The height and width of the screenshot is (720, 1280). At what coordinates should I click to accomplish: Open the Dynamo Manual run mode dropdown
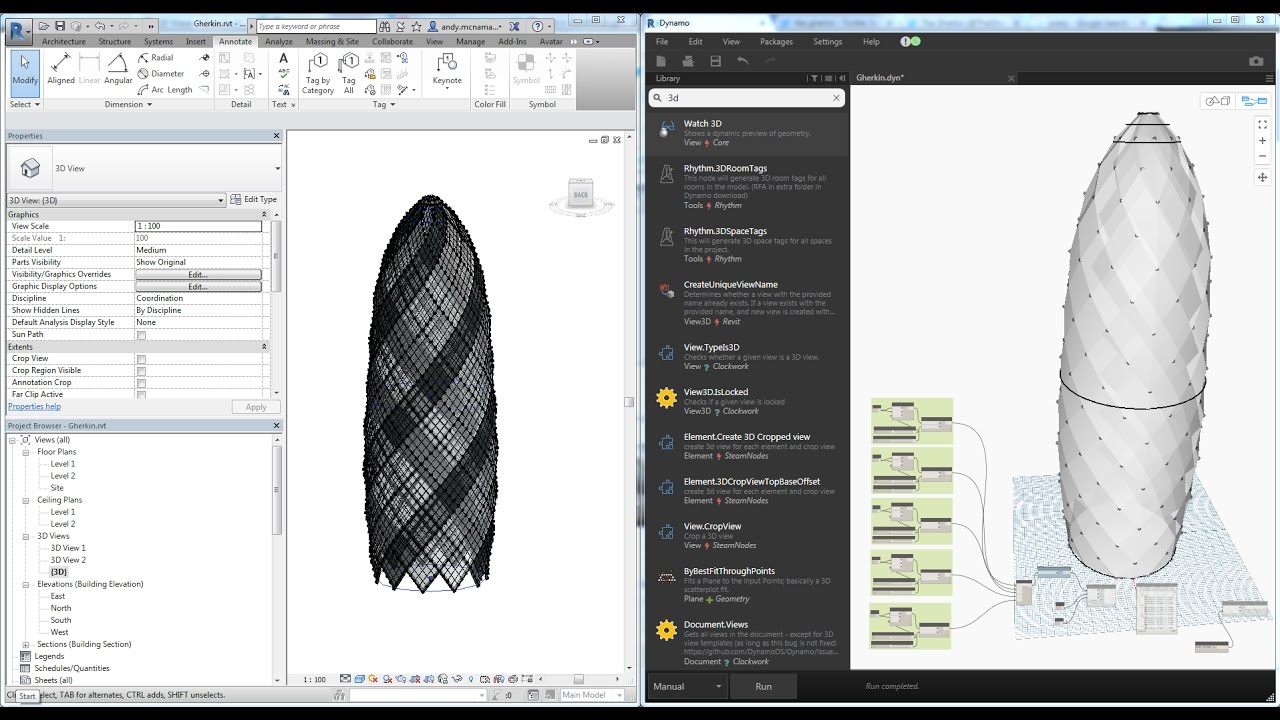687,687
